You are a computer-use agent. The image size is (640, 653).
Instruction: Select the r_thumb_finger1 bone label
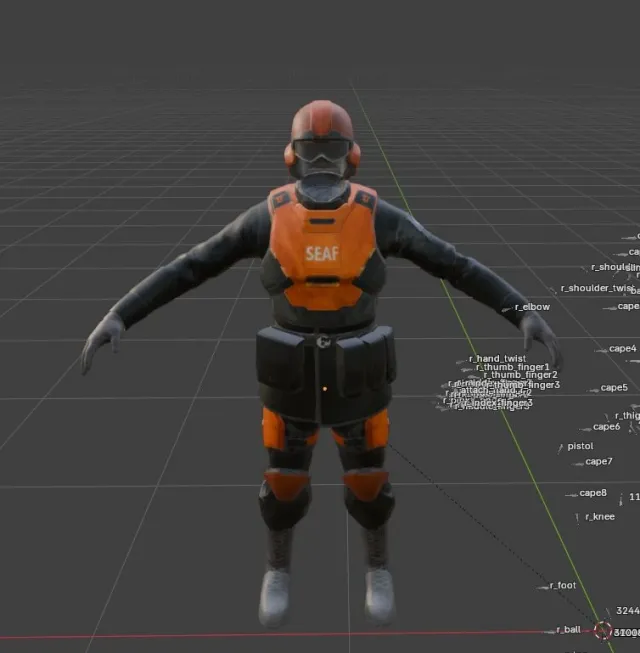coord(513,367)
